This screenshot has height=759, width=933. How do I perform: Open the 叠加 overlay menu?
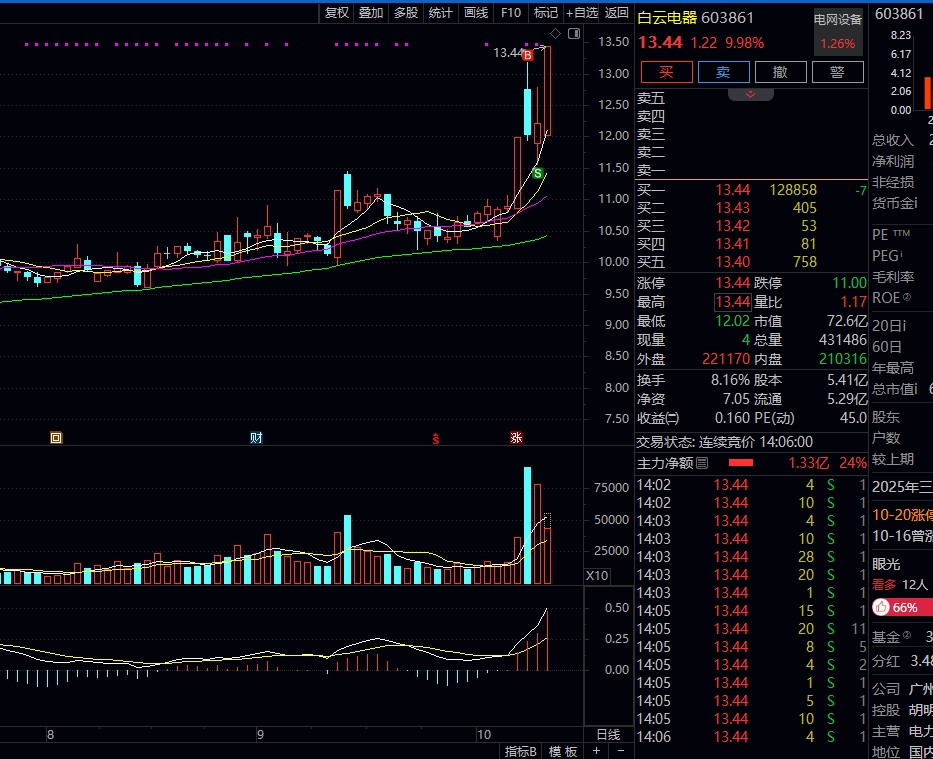tap(371, 12)
